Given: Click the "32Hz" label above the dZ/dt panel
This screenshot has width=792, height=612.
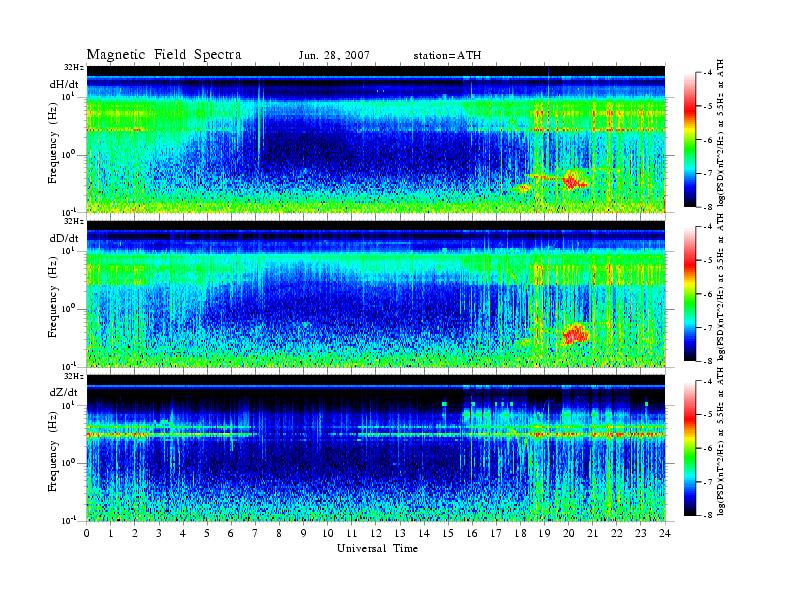Looking at the screenshot, I should [74, 376].
